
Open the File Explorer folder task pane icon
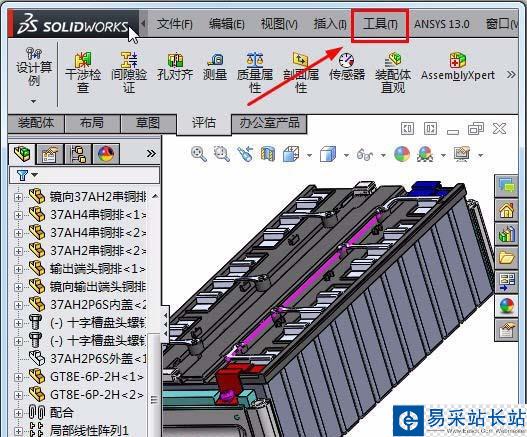click(x=506, y=258)
